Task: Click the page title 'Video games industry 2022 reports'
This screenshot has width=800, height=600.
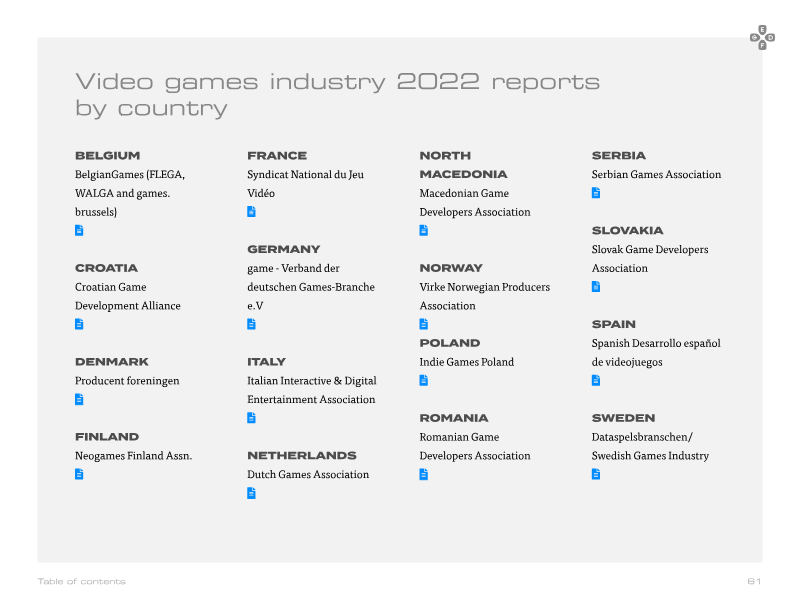Action: 338,82
